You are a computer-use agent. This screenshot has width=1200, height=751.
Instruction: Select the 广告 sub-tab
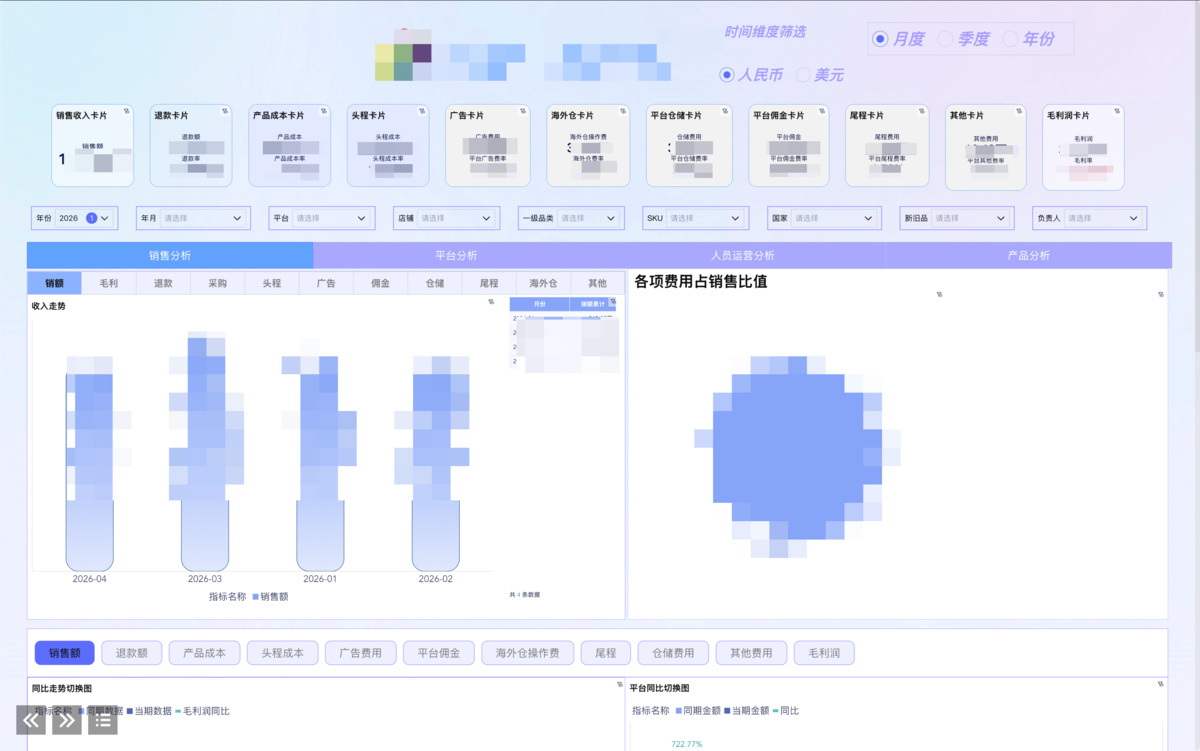[326, 283]
